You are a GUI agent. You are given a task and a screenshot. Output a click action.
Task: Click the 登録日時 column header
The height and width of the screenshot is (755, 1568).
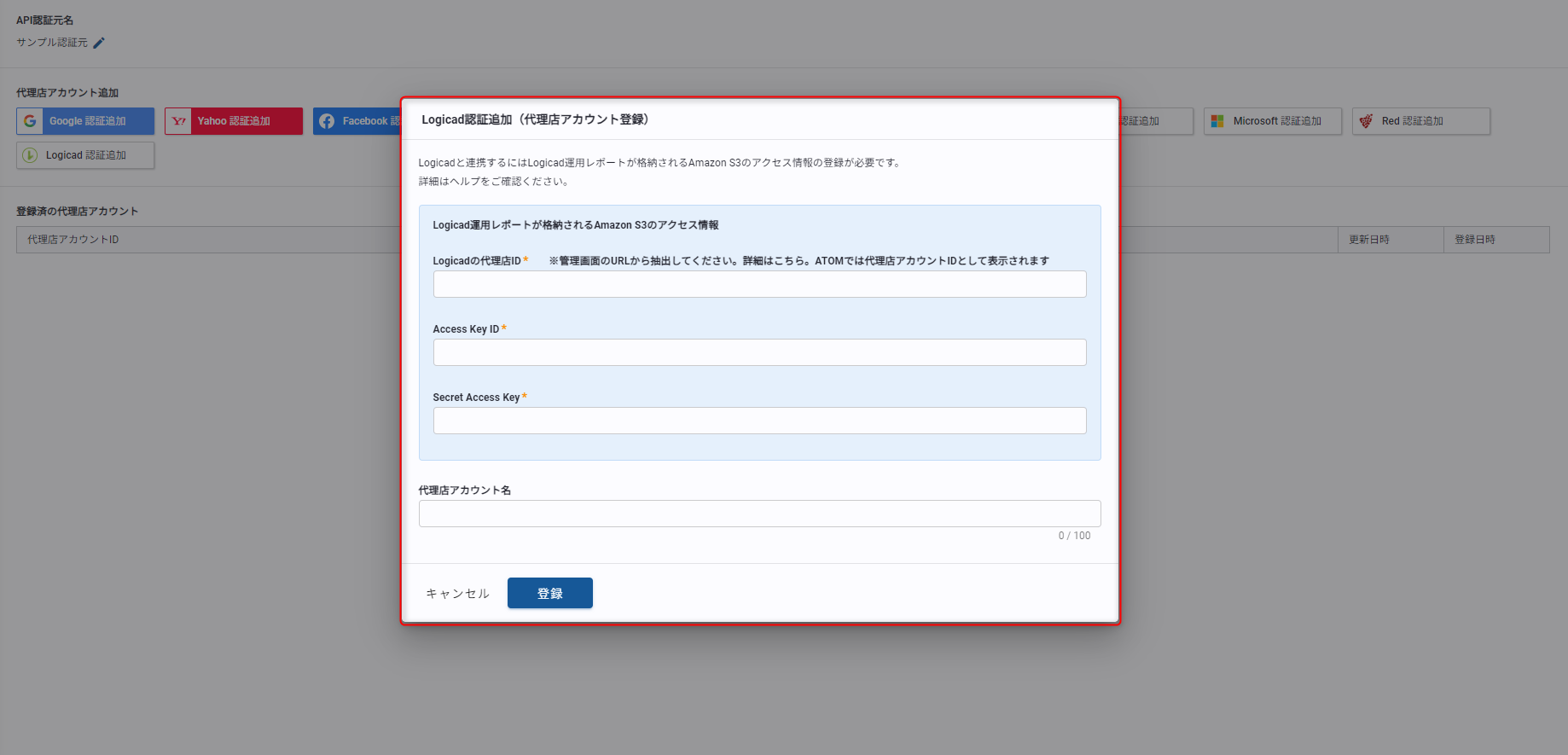[1474, 240]
